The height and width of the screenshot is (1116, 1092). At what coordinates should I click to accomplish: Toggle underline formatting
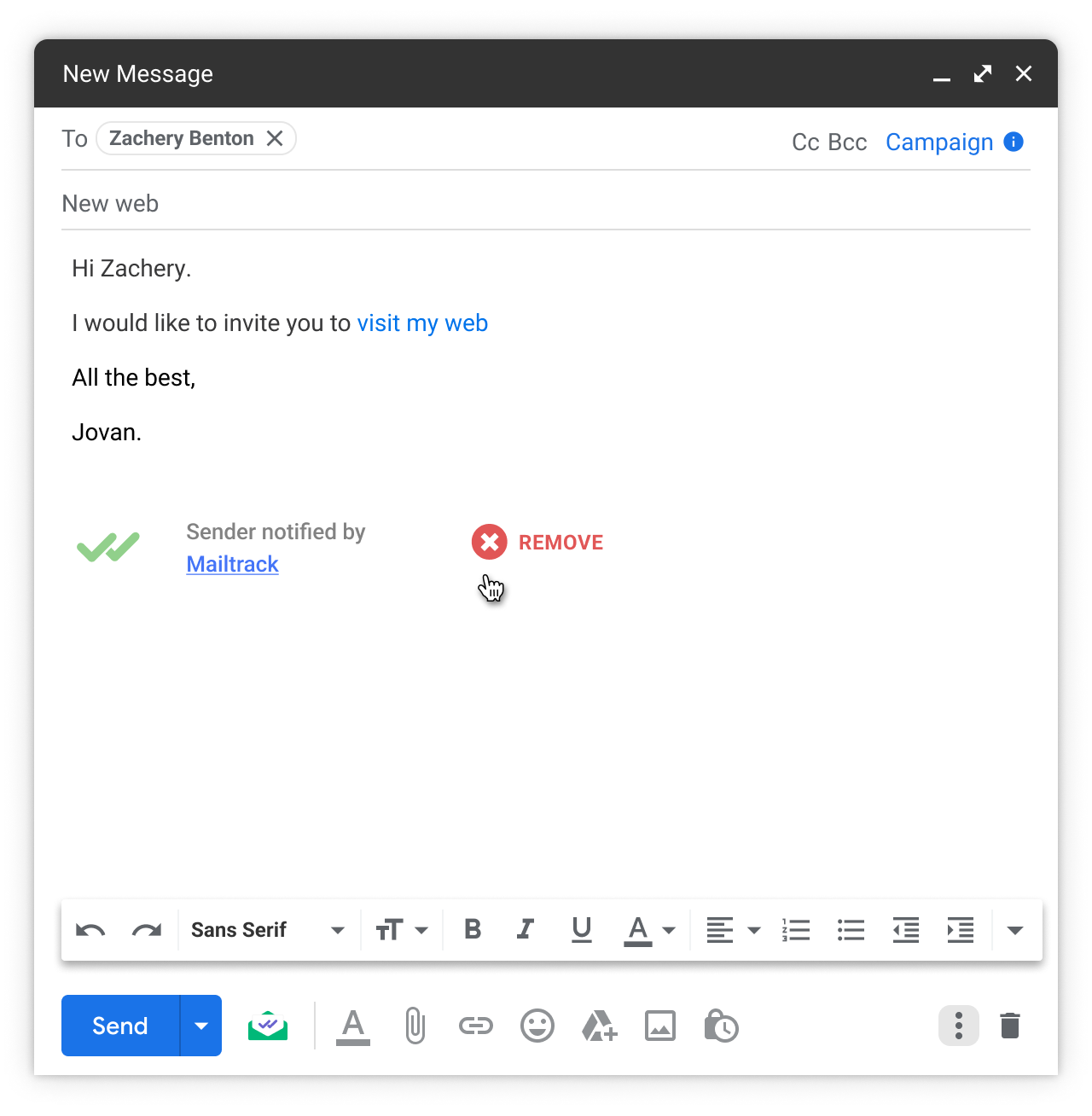click(x=582, y=929)
